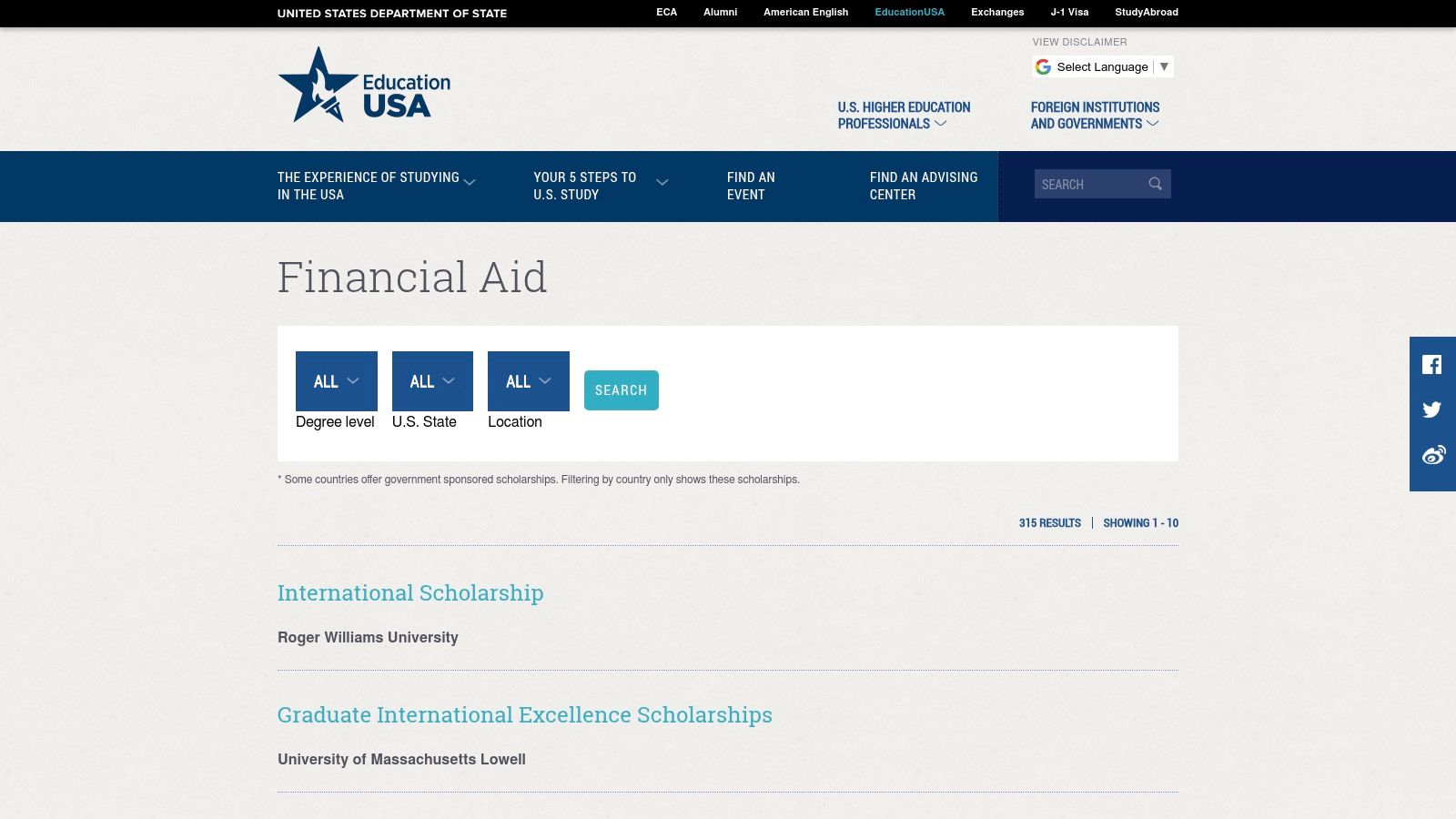Screen dimensions: 1456x819
Task: Open the U.S. State ALL dropdown
Action: 432,381
